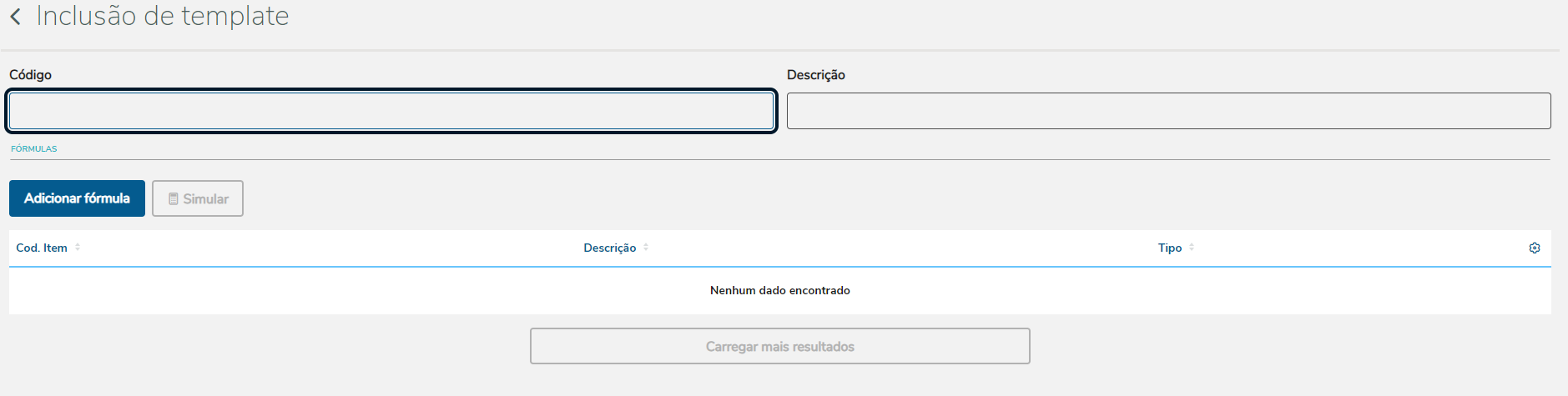The width and height of the screenshot is (1568, 396).
Task: Click the back arrow beside Inclusão de template
Action: pos(15,16)
